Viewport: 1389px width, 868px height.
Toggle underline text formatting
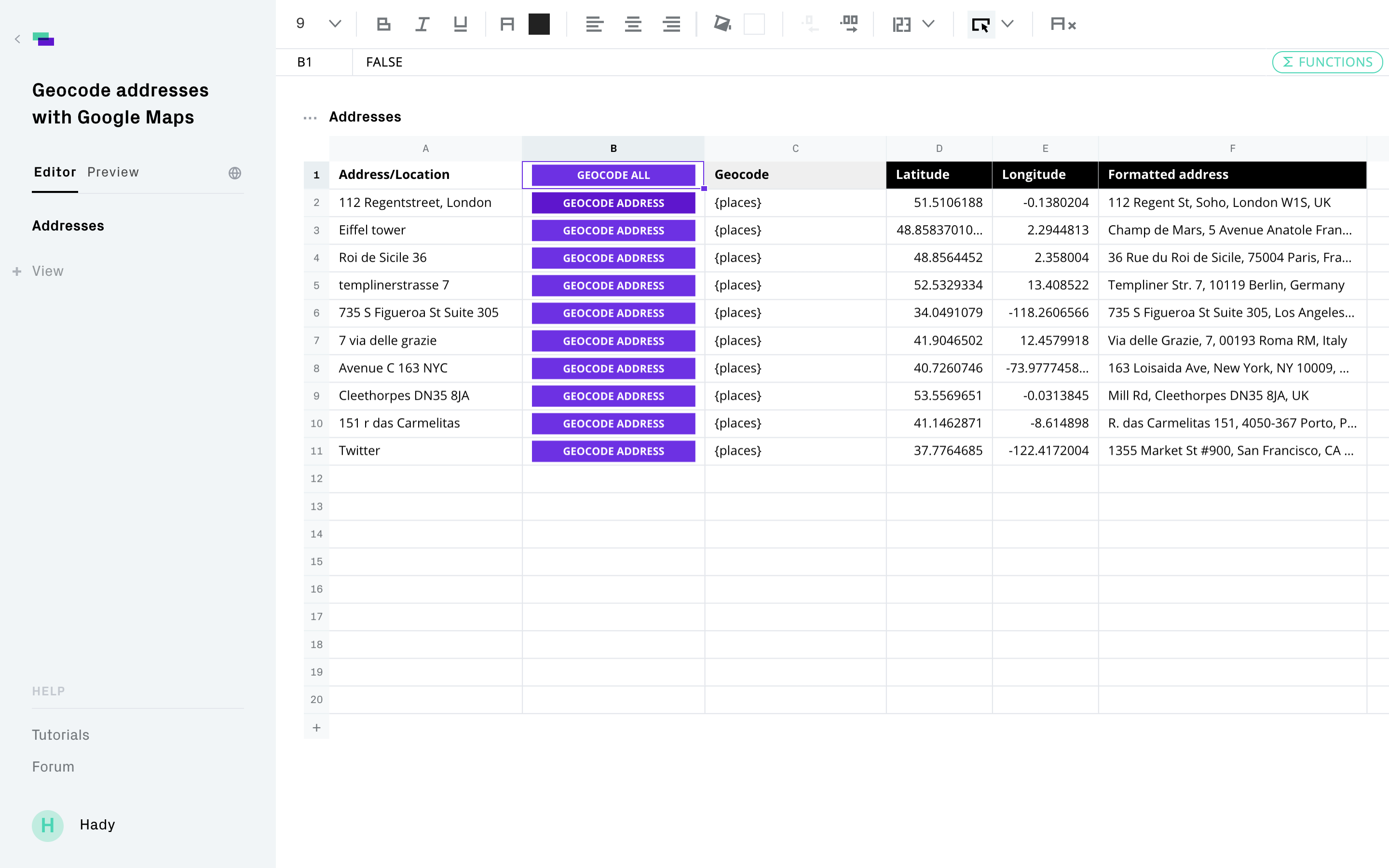point(460,24)
